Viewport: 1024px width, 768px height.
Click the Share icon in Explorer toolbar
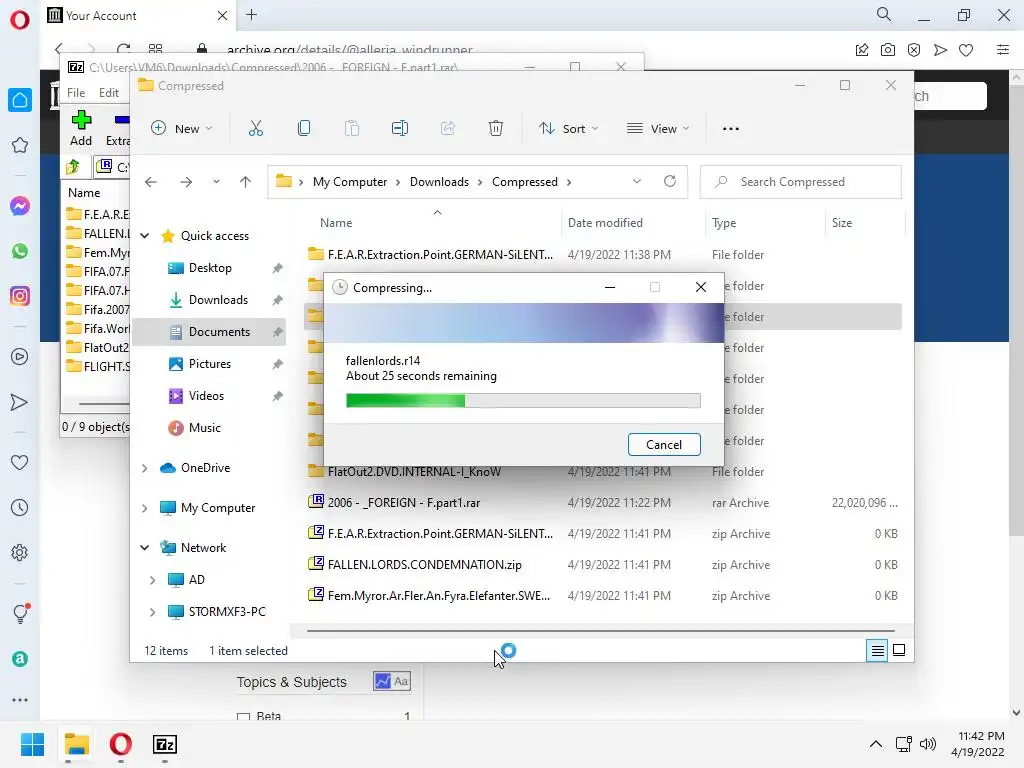448,129
